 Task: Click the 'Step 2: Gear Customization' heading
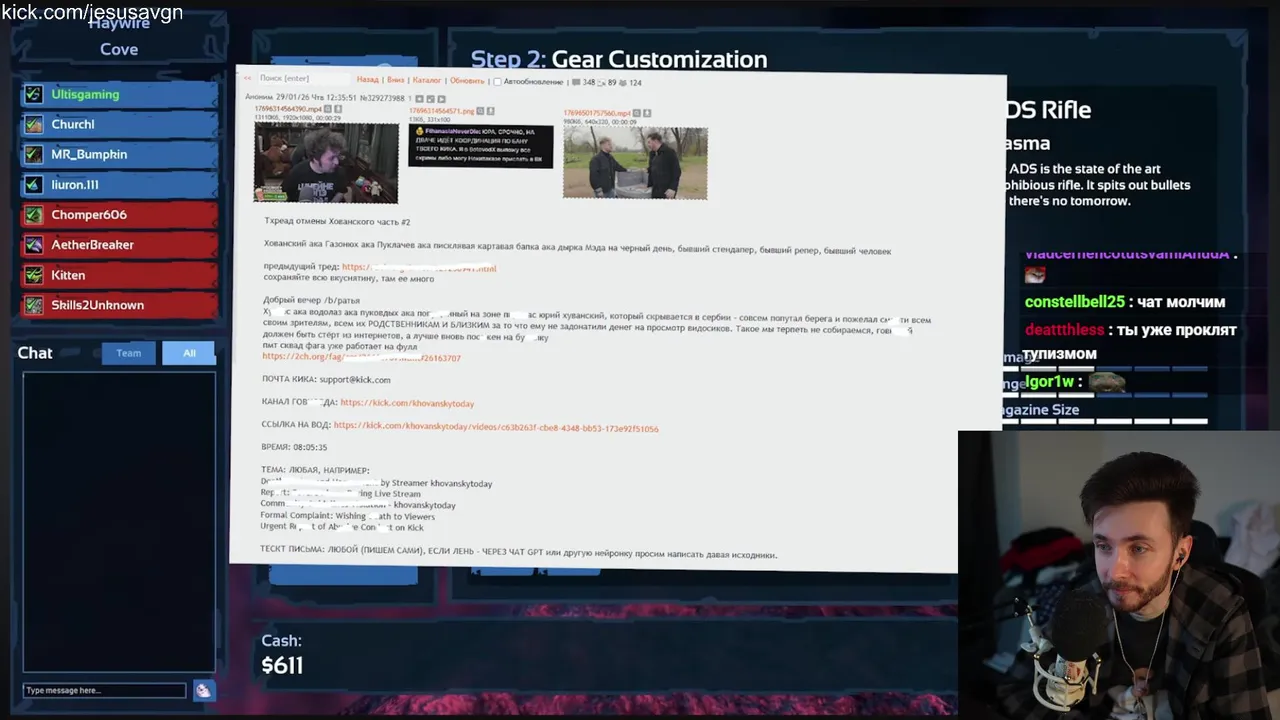tap(619, 60)
